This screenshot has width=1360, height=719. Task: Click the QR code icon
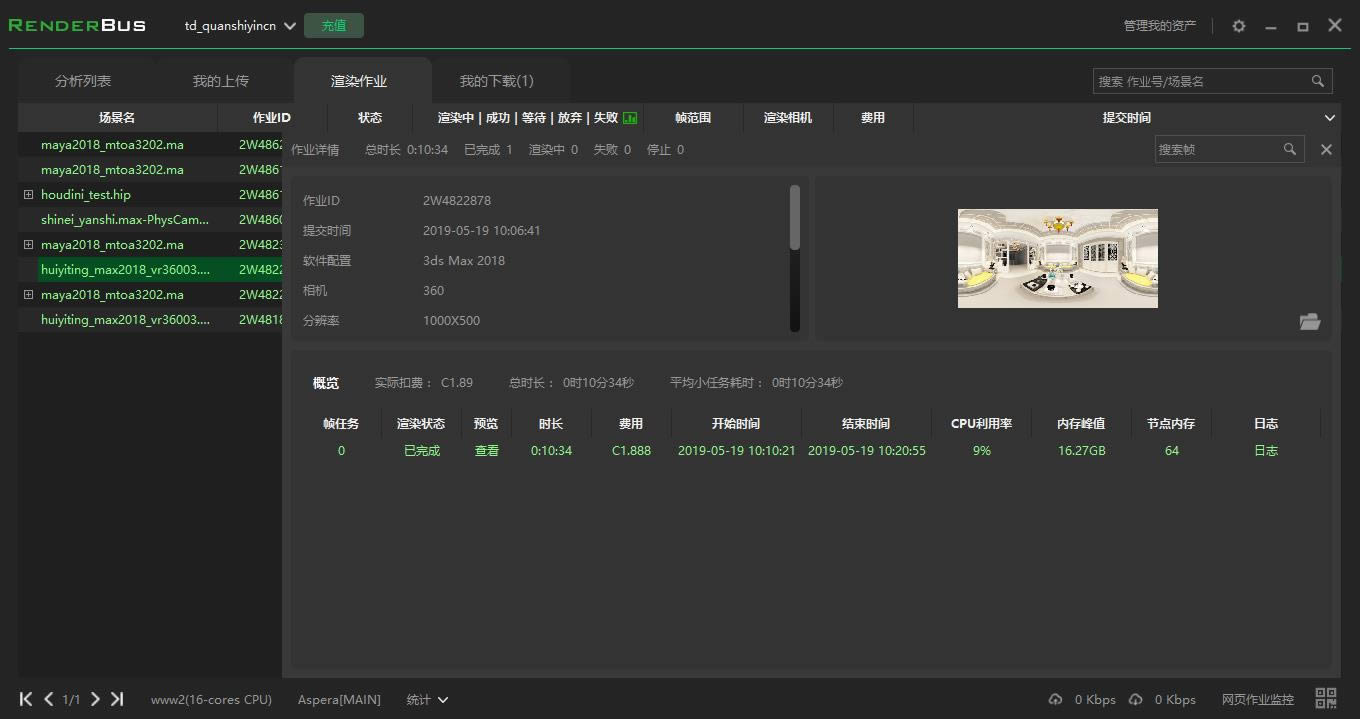pyautogui.click(x=1326, y=699)
